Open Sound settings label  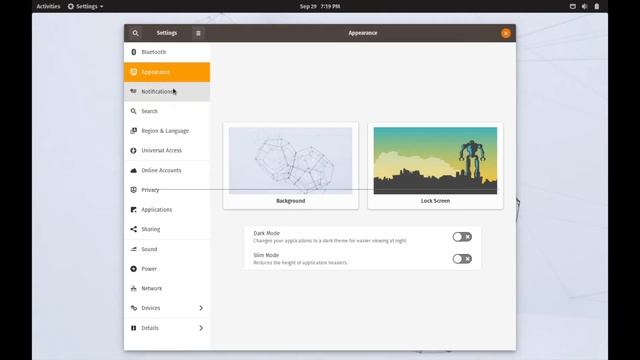pos(149,249)
